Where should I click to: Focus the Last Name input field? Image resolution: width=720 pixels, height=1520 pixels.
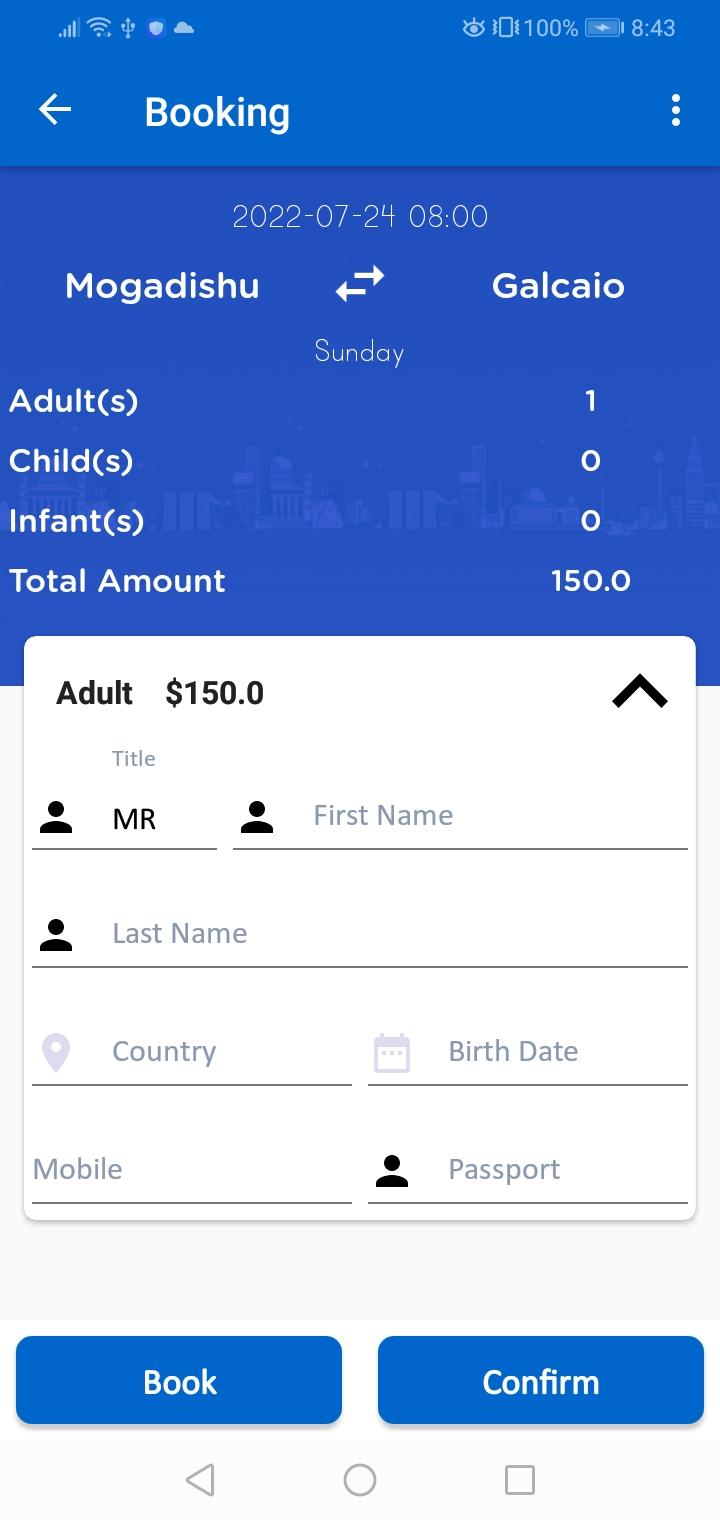pos(360,934)
